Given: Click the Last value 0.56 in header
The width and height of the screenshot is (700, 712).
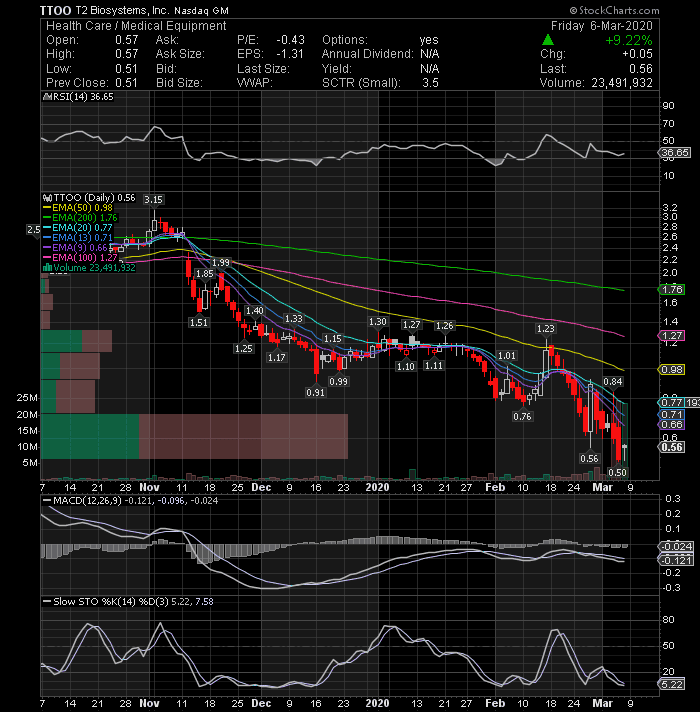Looking at the screenshot, I should [x=641, y=69].
